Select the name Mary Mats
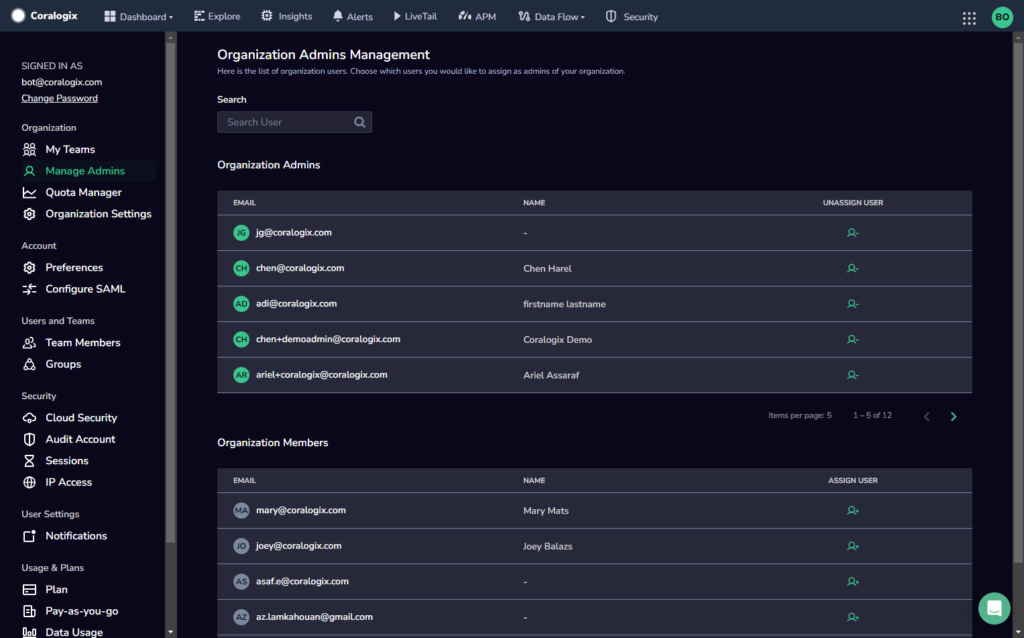1024x638 pixels. click(x=546, y=511)
